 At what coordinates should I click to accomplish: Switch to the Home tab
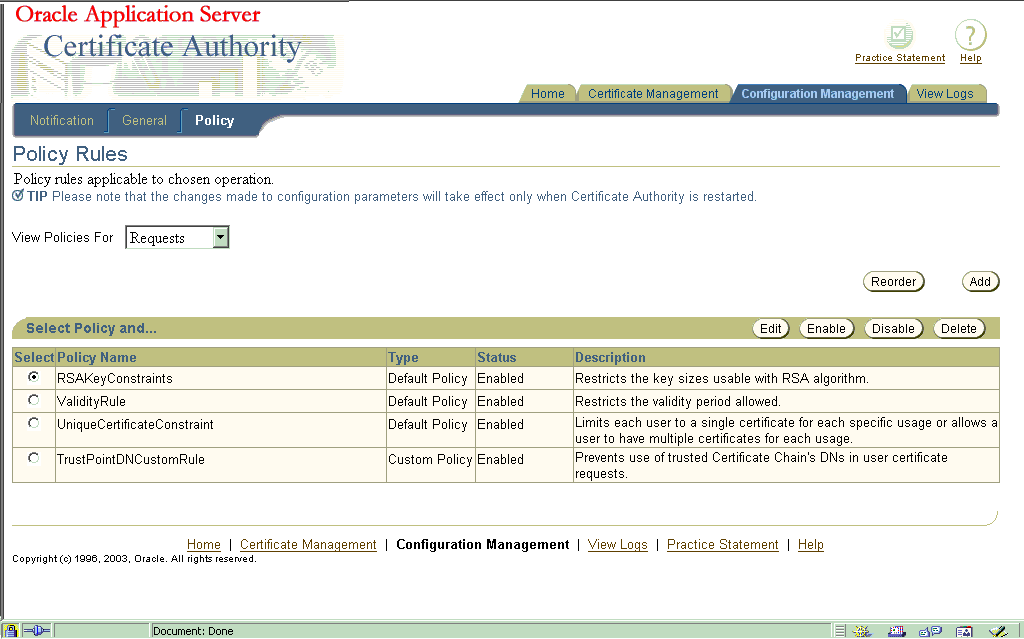point(547,93)
